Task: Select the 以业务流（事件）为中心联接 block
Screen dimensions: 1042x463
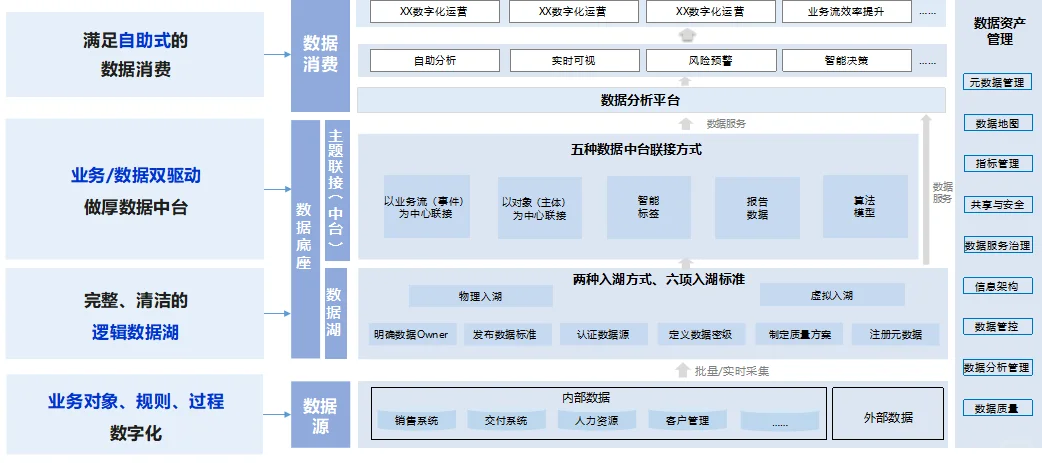Action: (427, 207)
